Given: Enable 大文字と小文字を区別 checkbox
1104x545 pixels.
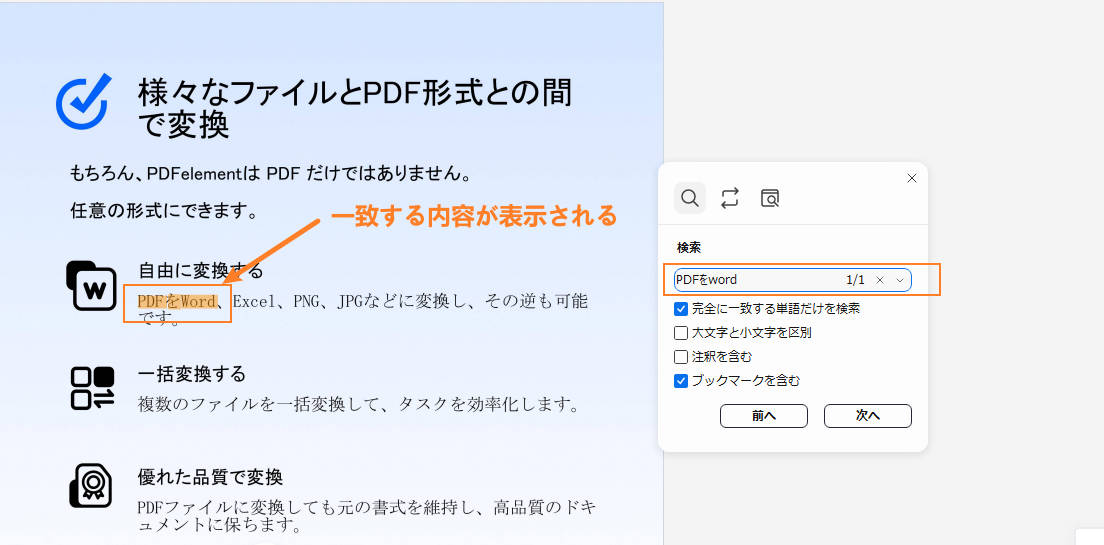Looking at the screenshot, I should [681, 333].
